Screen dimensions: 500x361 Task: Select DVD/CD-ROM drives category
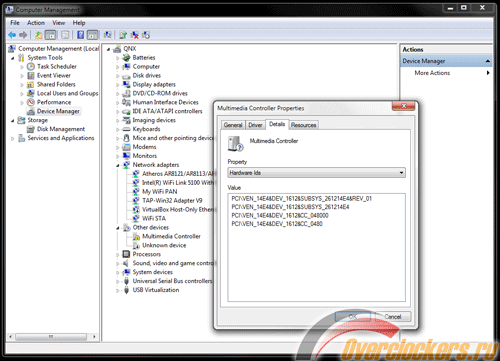click(x=160, y=93)
